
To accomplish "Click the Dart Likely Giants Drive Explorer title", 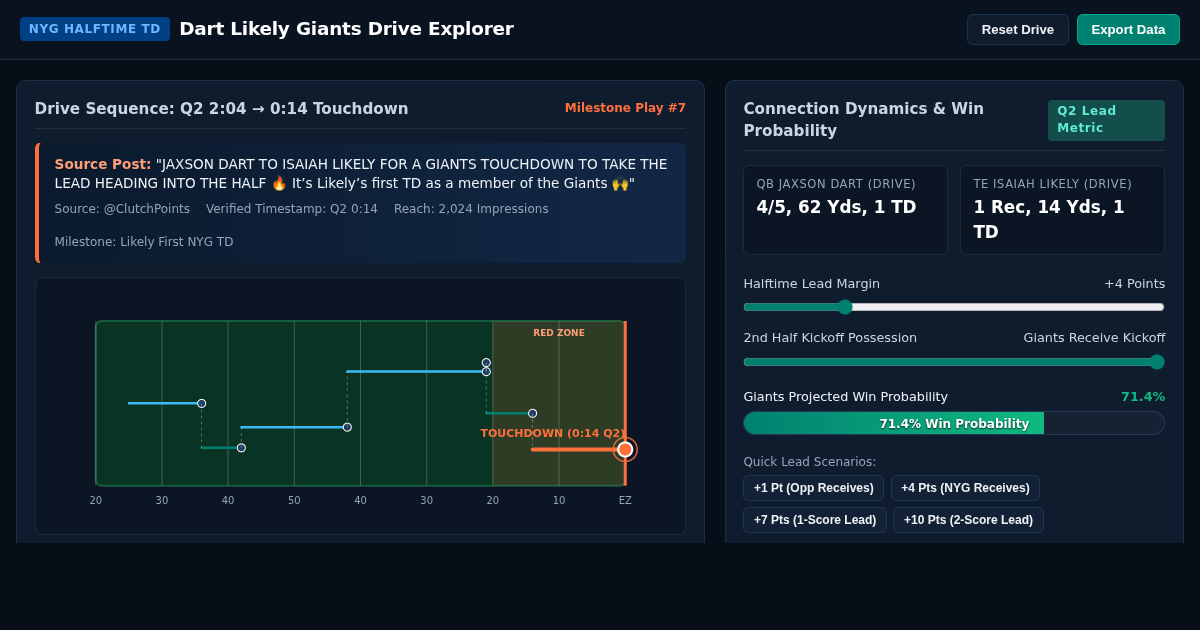I will click(346, 29).
